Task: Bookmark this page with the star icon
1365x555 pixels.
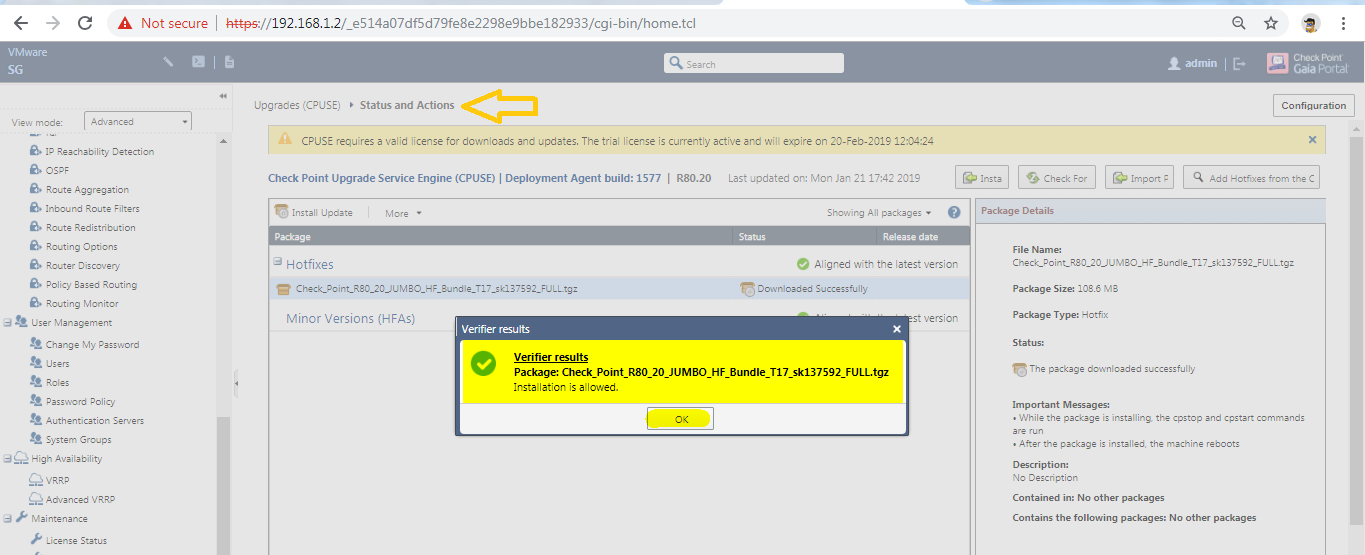Action: [x=1271, y=23]
